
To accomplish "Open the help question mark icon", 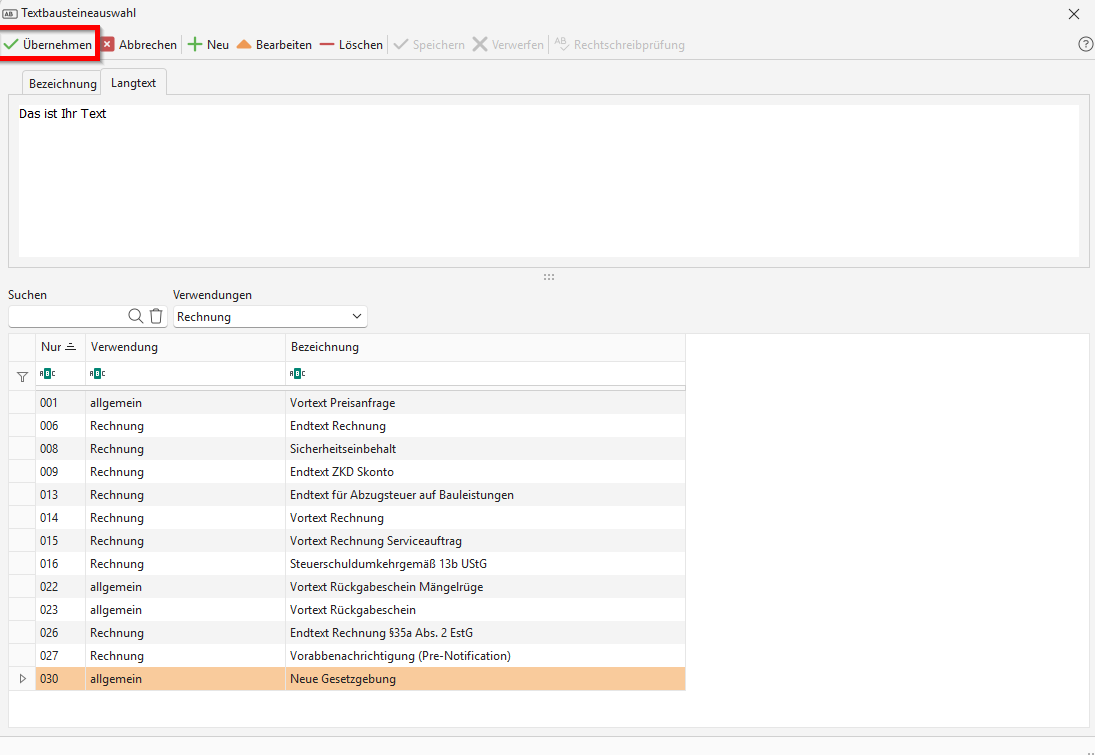I will pyautogui.click(x=1085, y=44).
